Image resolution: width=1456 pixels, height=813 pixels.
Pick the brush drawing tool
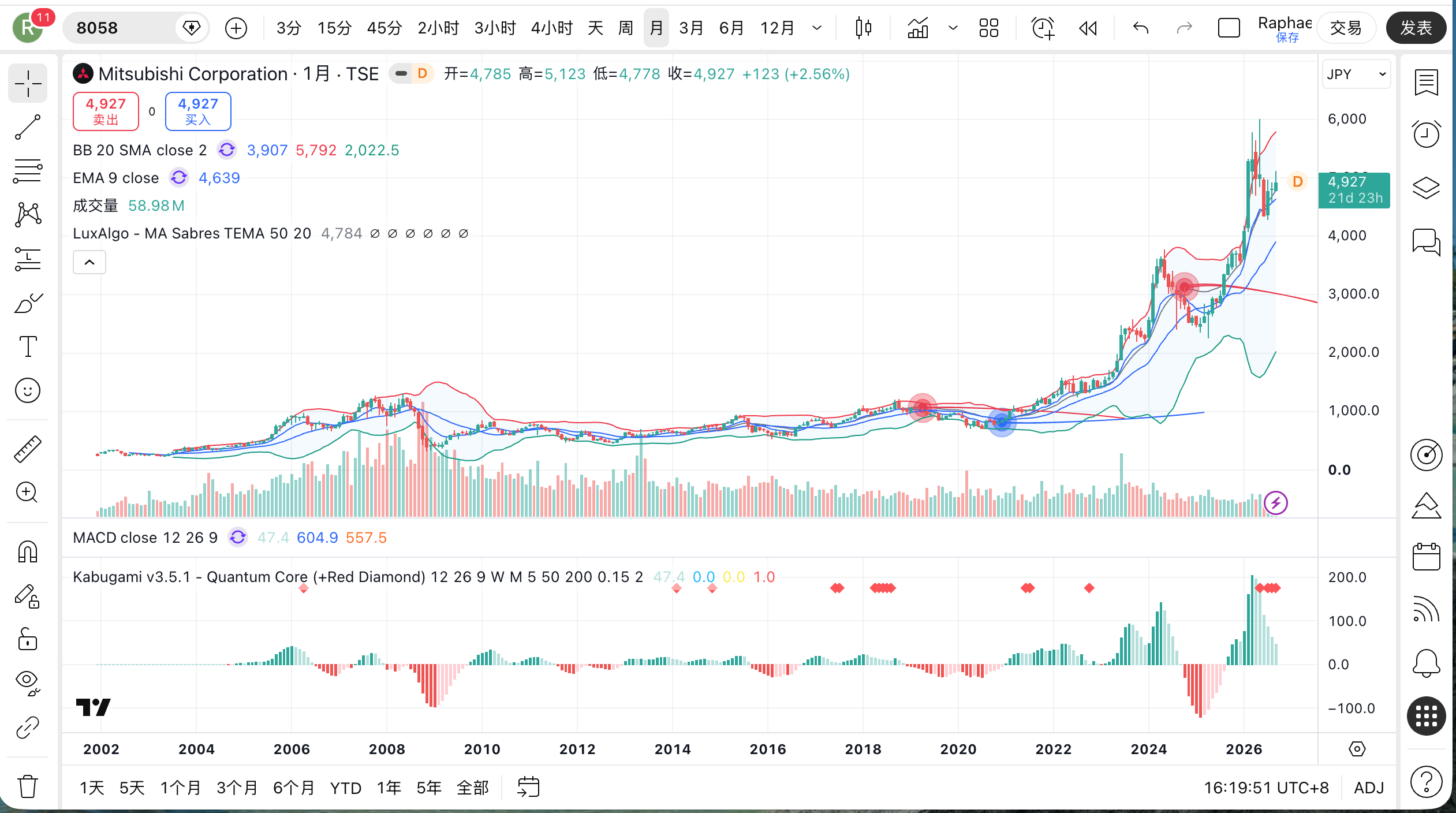[x=28, y=303]
